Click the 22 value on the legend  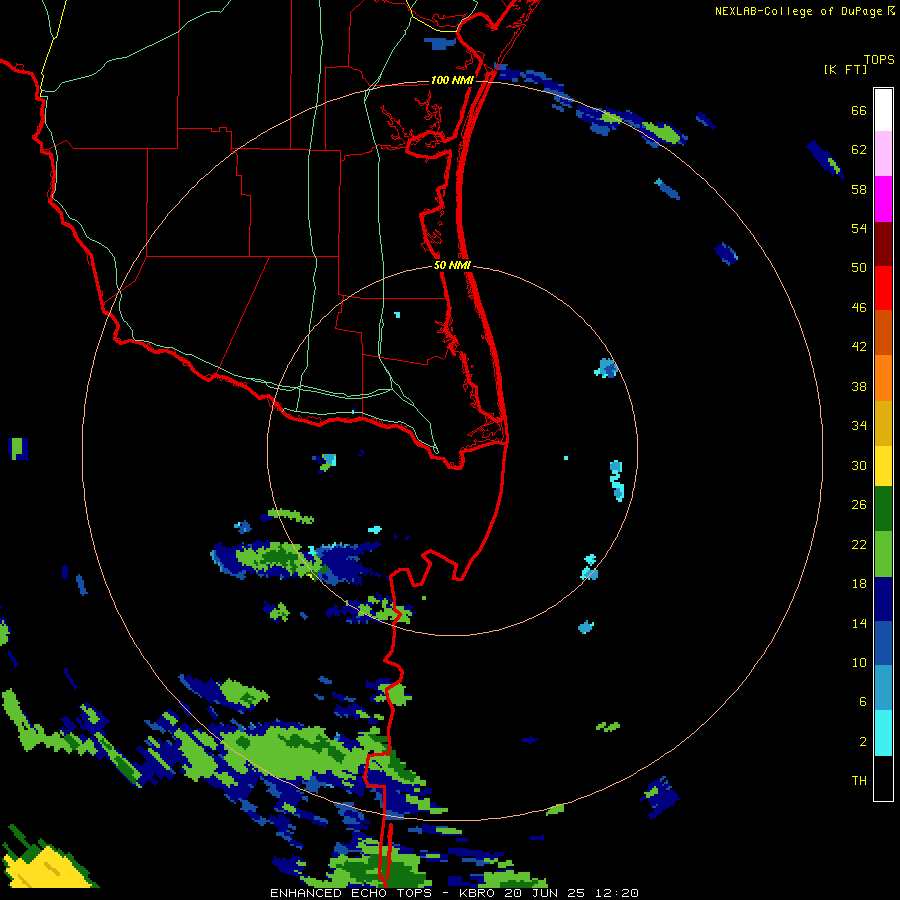(x=859, y=544)
